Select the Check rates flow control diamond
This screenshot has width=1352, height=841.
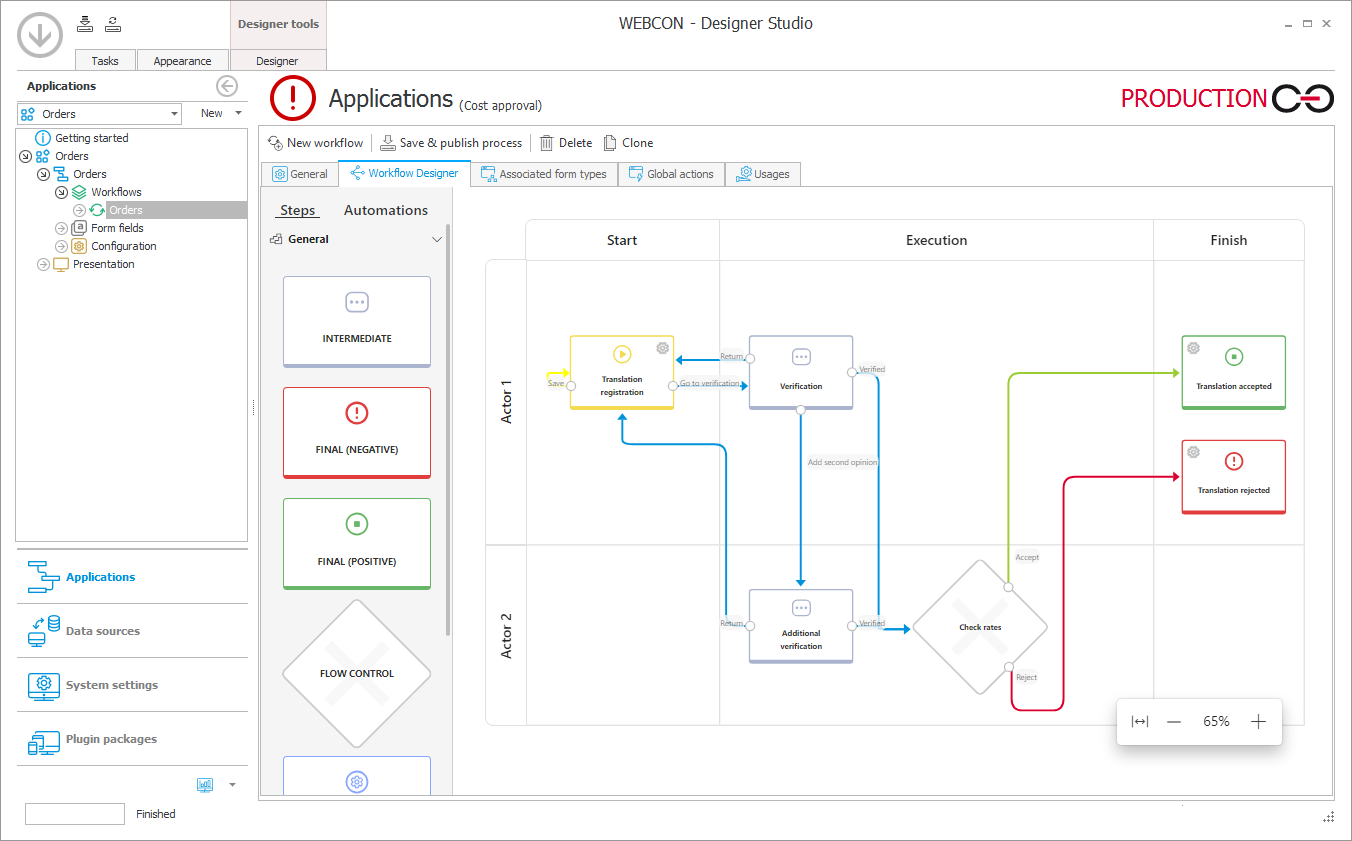point(980,627)
